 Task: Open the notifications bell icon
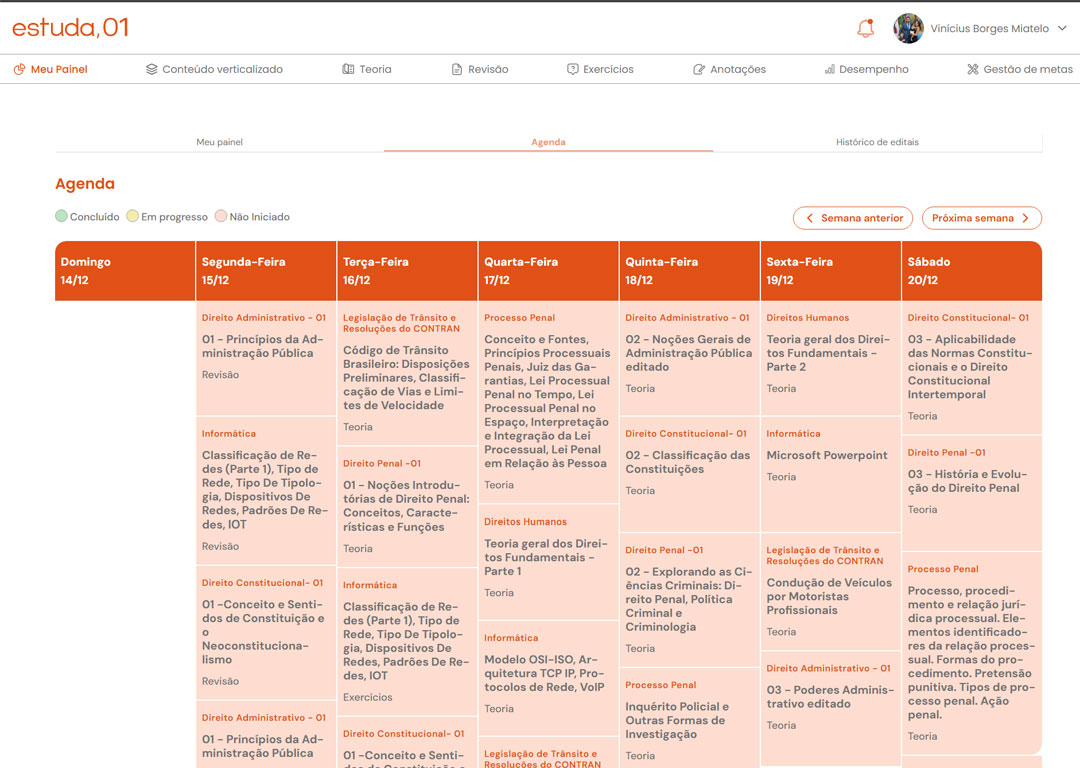(x=866, y=29)
